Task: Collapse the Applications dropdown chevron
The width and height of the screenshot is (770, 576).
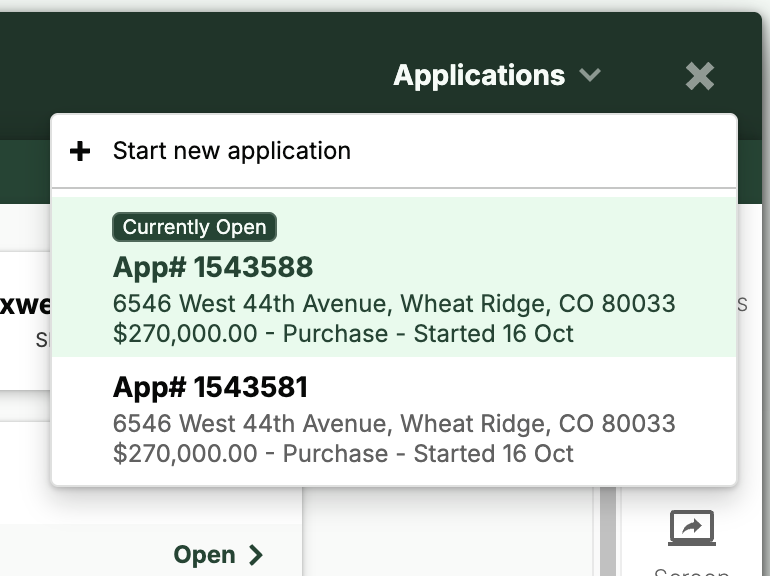Action: click(590, 76)
